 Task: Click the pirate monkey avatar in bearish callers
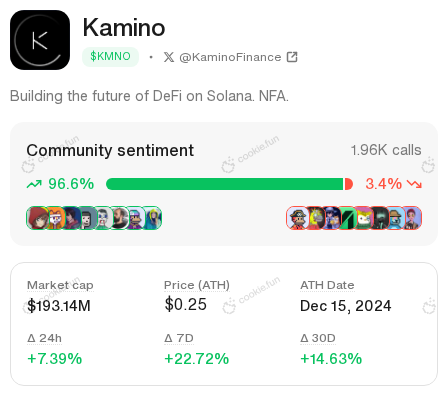coord(298,218)
